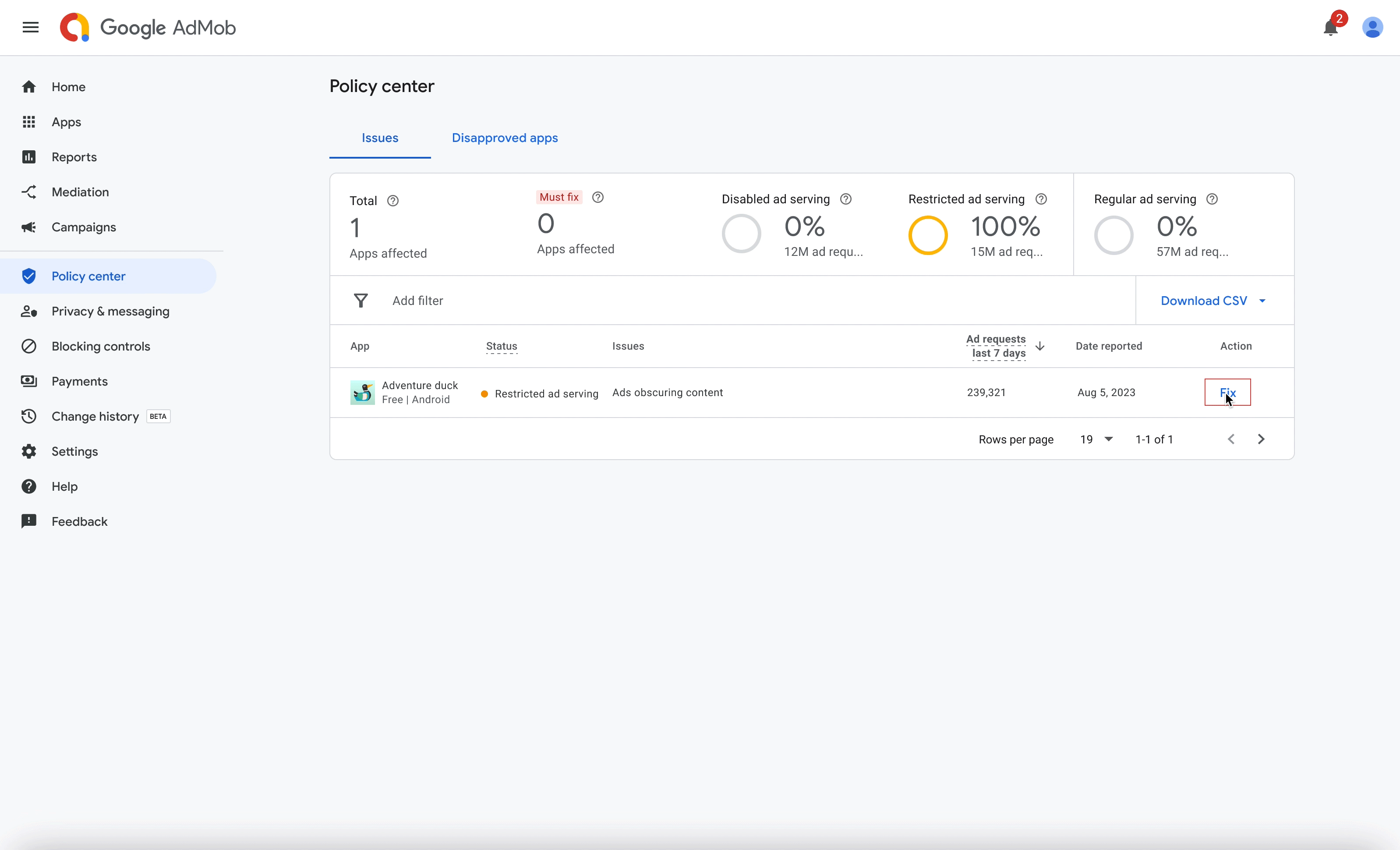Click the 239,321 ad requests value
Viewport: 1400px width, 850px height.
[x=986, y=393]
